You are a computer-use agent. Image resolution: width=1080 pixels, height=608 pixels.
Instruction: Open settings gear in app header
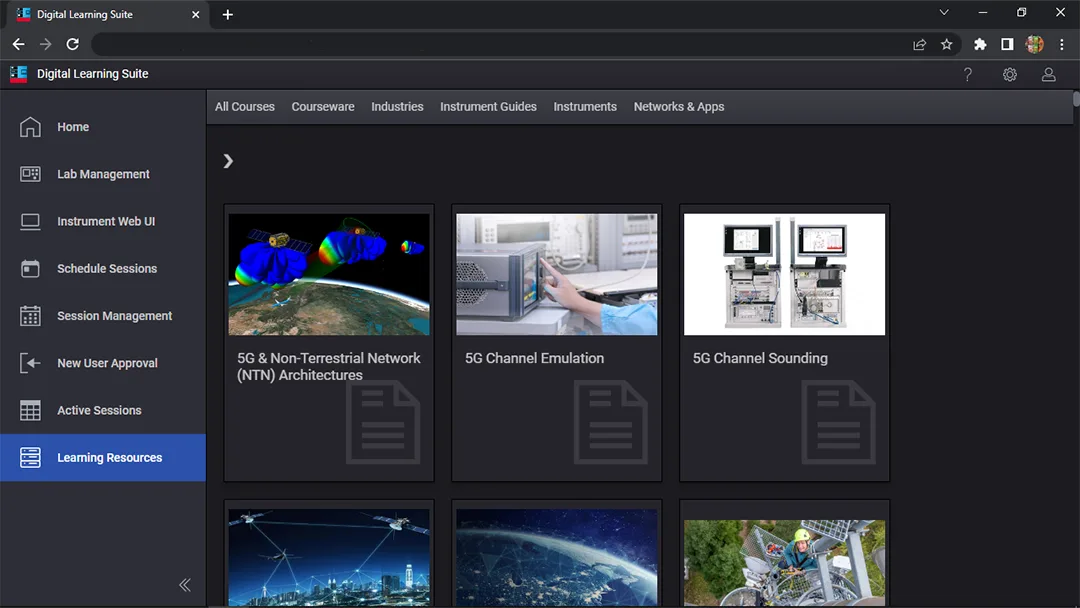pyautogui.click(x=1010, y=74)
